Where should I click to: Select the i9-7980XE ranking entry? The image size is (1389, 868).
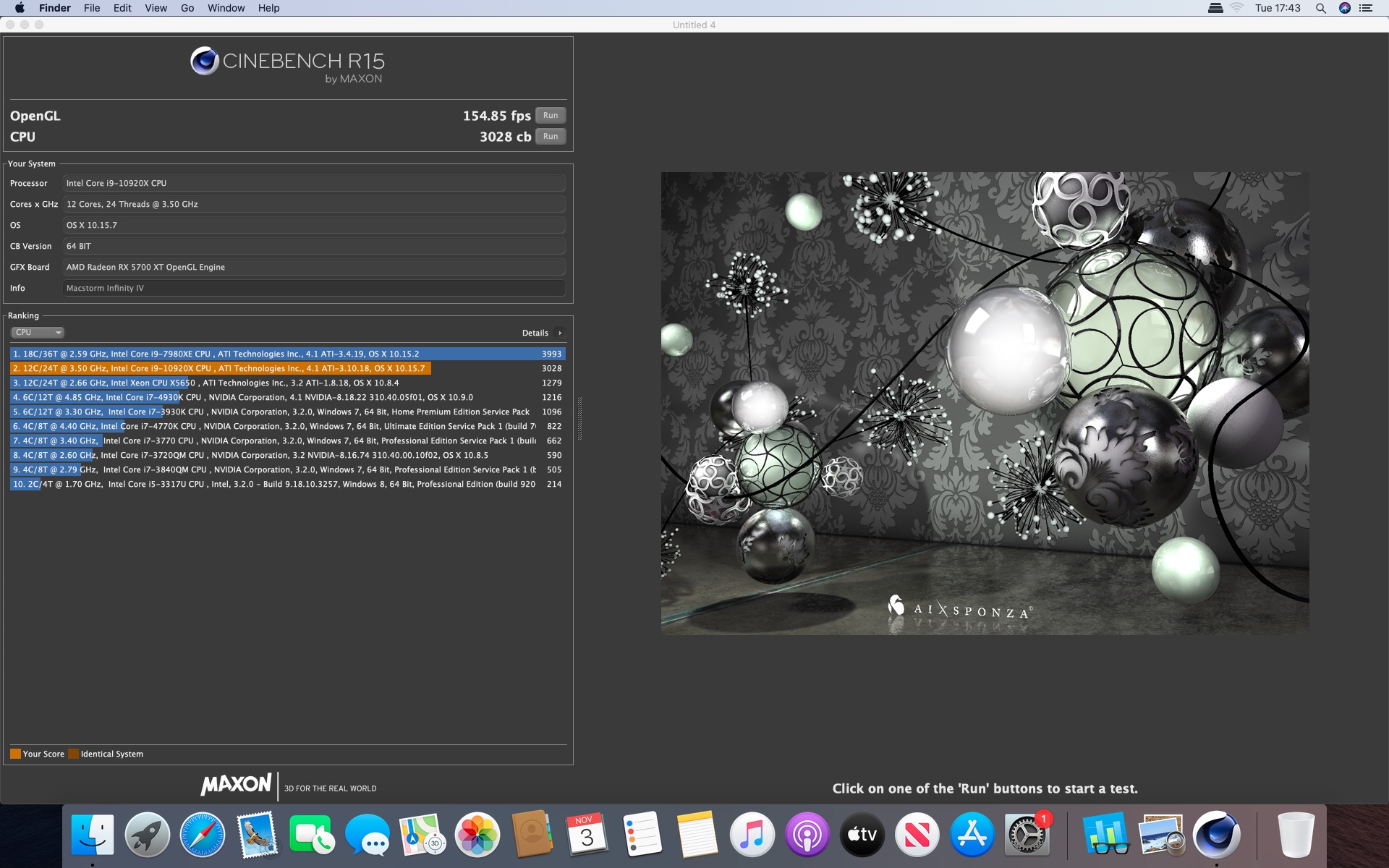(x=287, y=354)
